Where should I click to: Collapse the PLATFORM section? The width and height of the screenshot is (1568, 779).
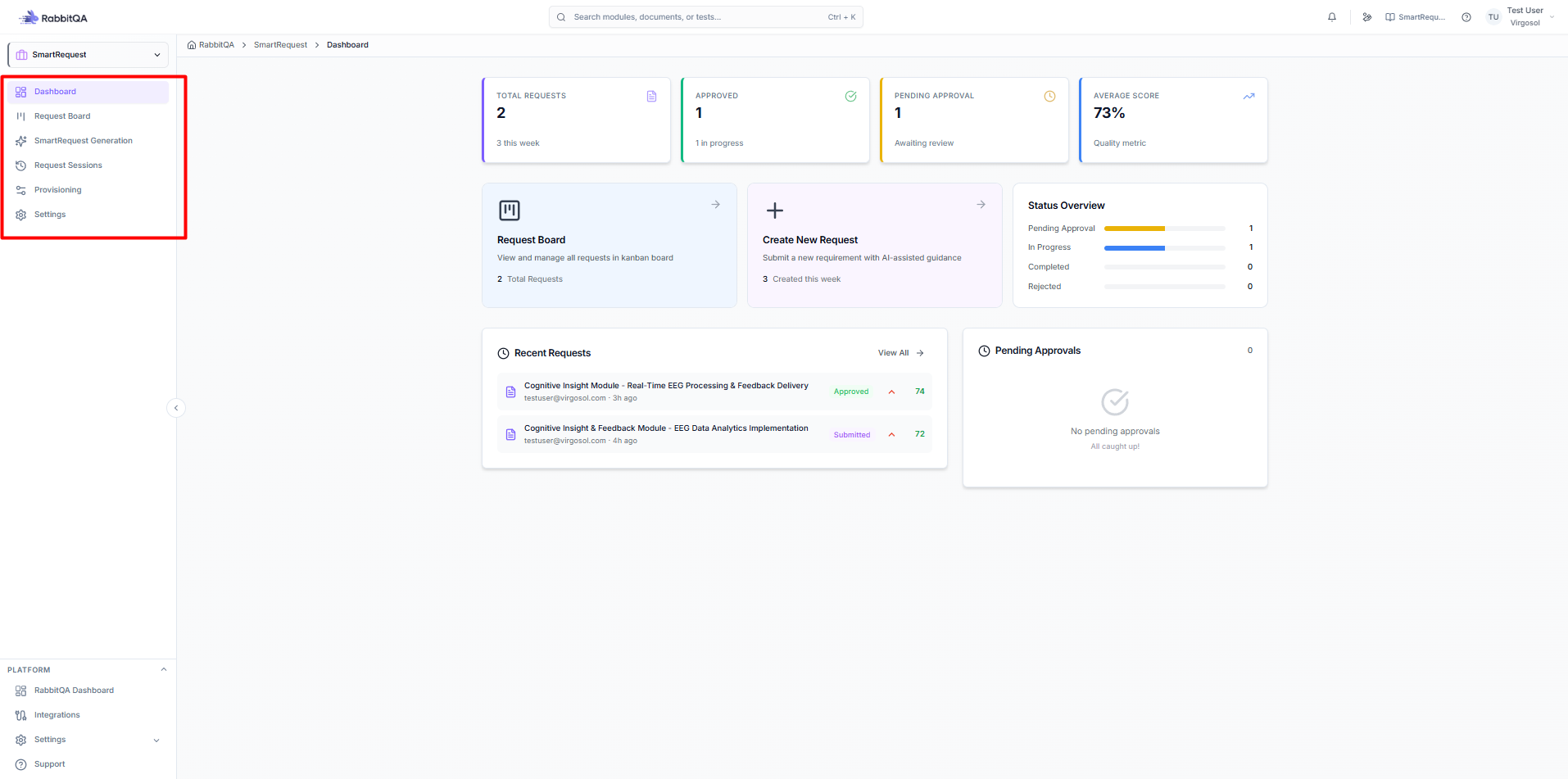point(164,670)
